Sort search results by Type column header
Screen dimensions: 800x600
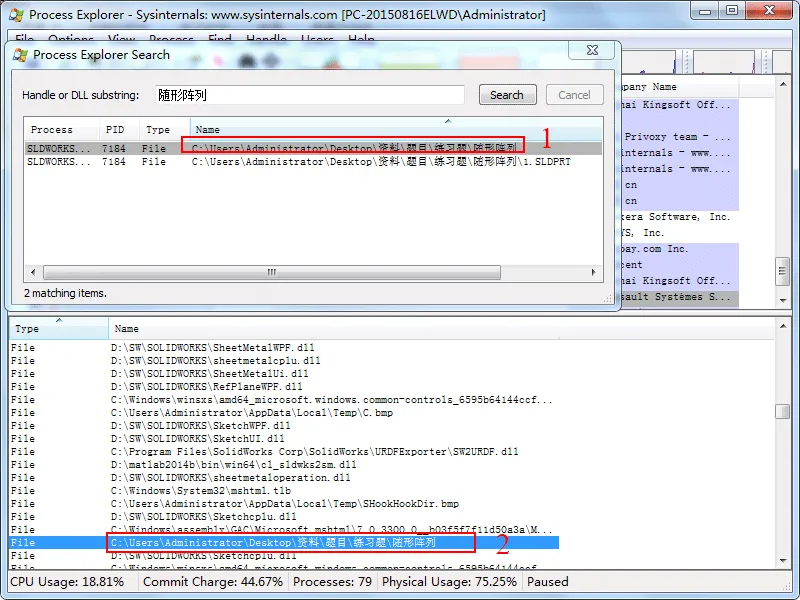point(165,130)
